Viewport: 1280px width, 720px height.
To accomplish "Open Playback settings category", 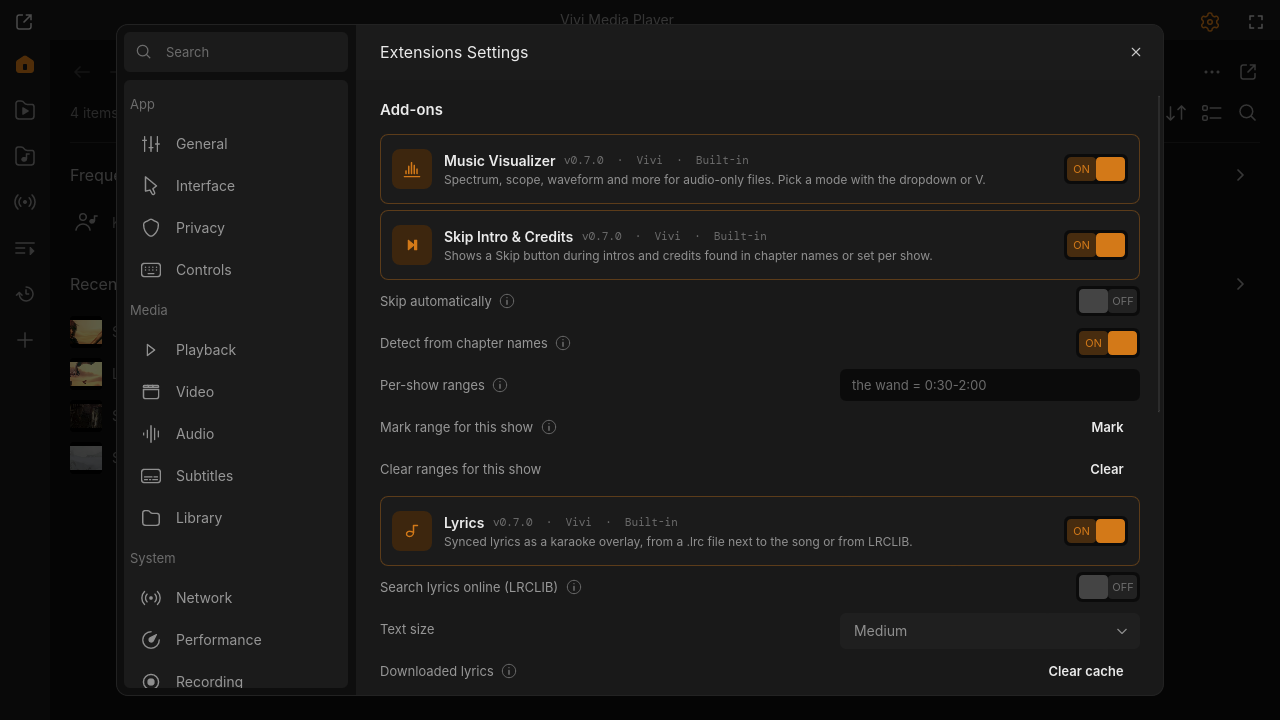I will click(236, 350).
